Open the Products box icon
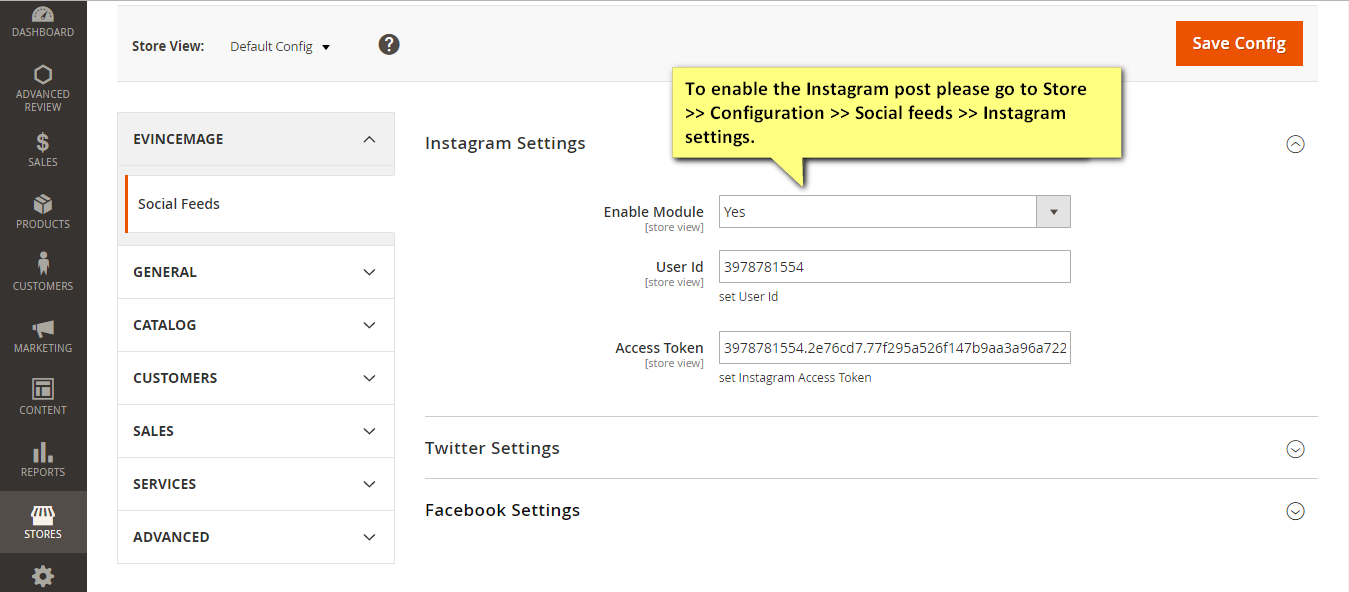Image resolution: width=1349 pixels, height=592 pixels. [43, 204]
